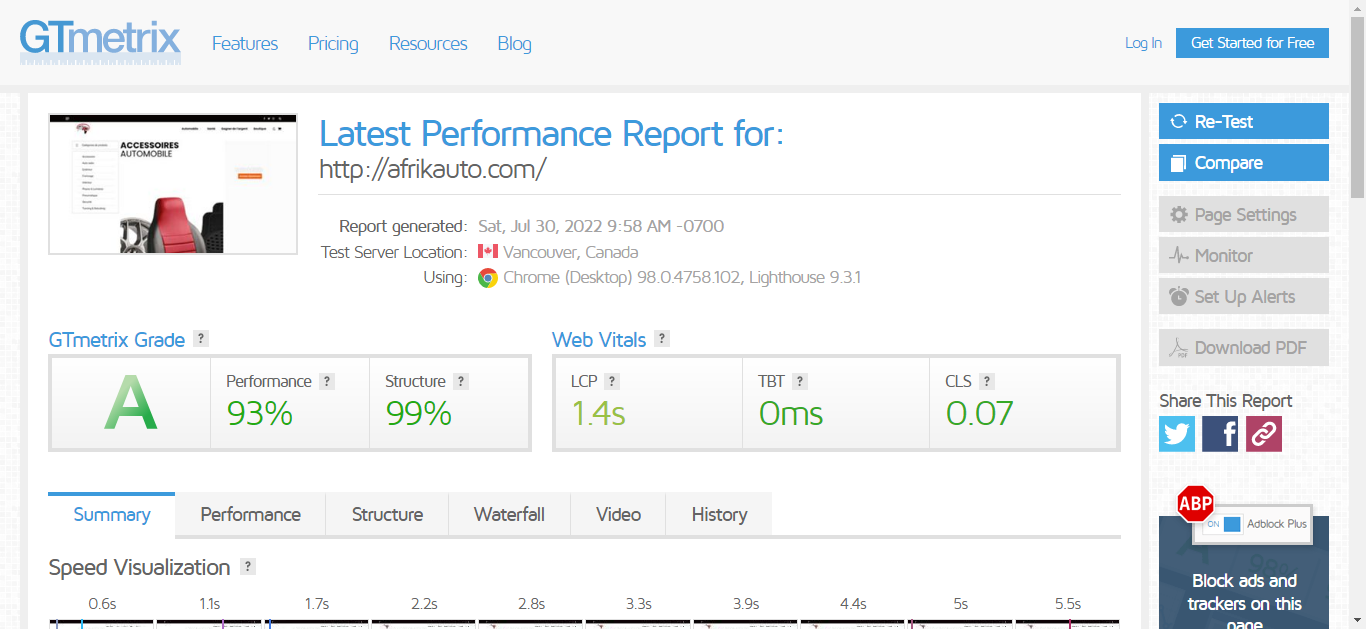Select the Summary tab
Viewport: 1366px width, 629px height.
pyautogui.click(x=112, y=514)
